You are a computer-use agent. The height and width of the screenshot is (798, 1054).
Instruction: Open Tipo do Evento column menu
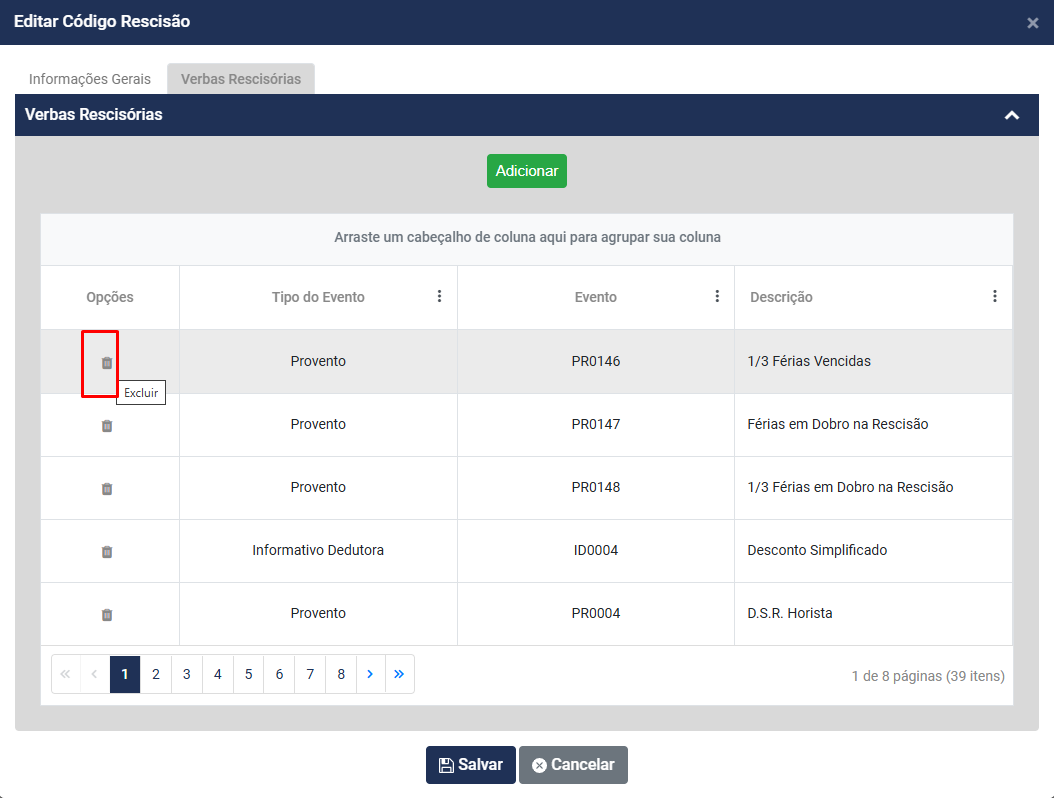point(439,296)
